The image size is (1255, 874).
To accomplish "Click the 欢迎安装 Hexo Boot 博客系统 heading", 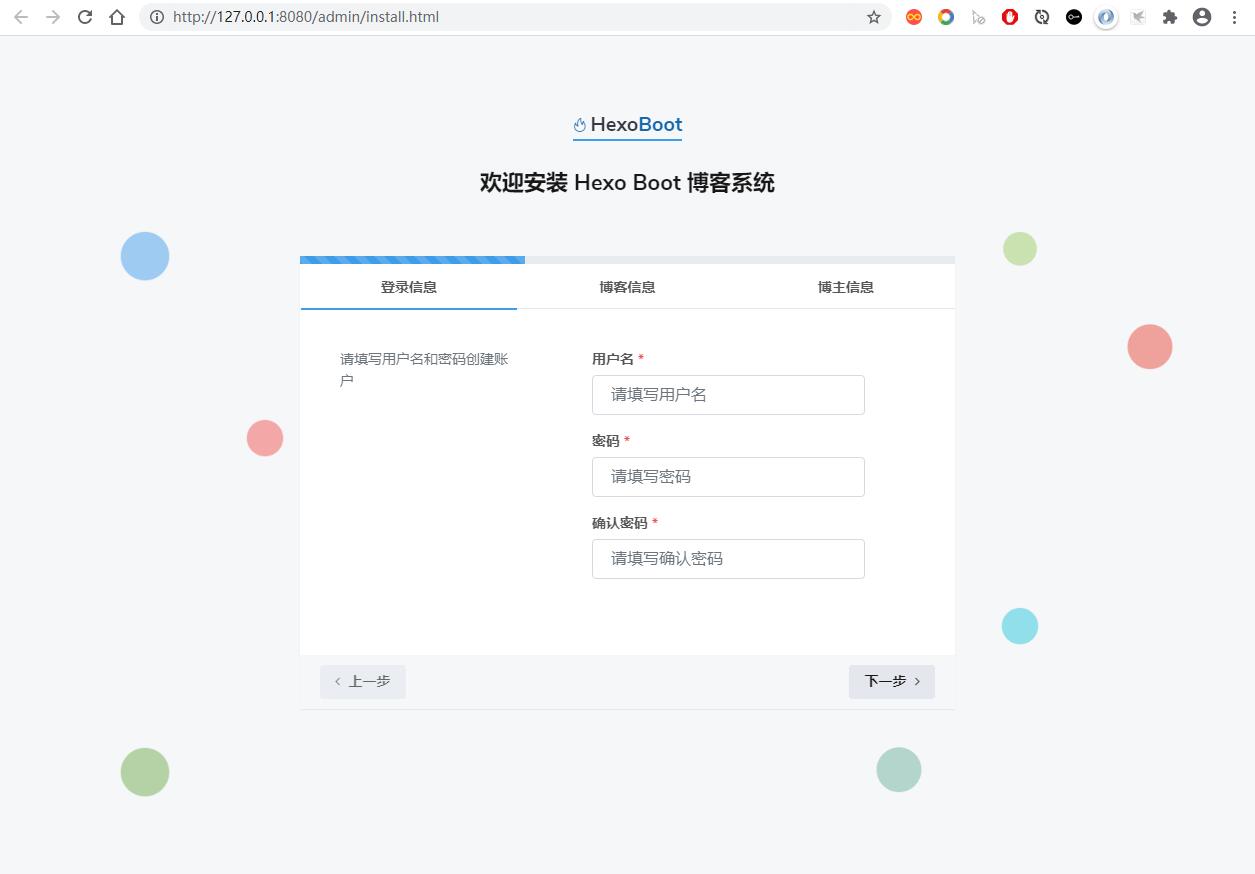I will pyautogui.click(x=627, y=183).
